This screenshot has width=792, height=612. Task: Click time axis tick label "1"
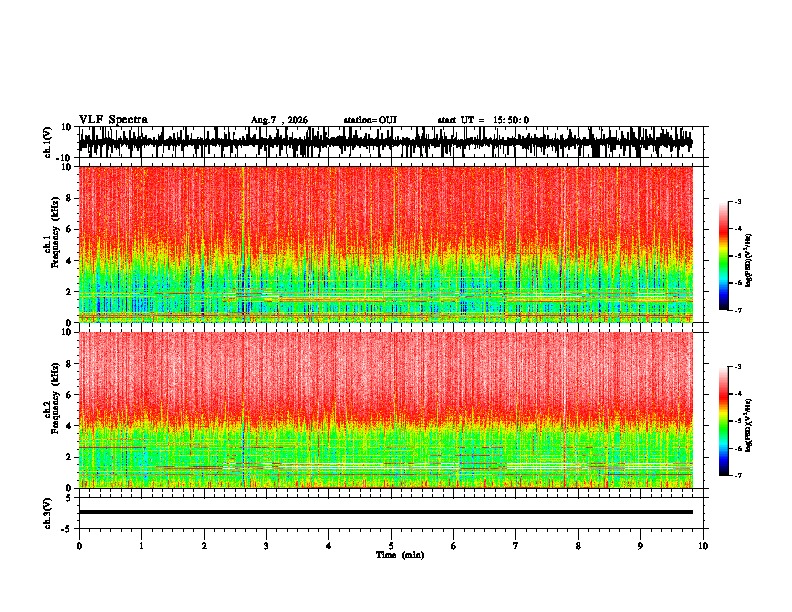tap(141, 546)
